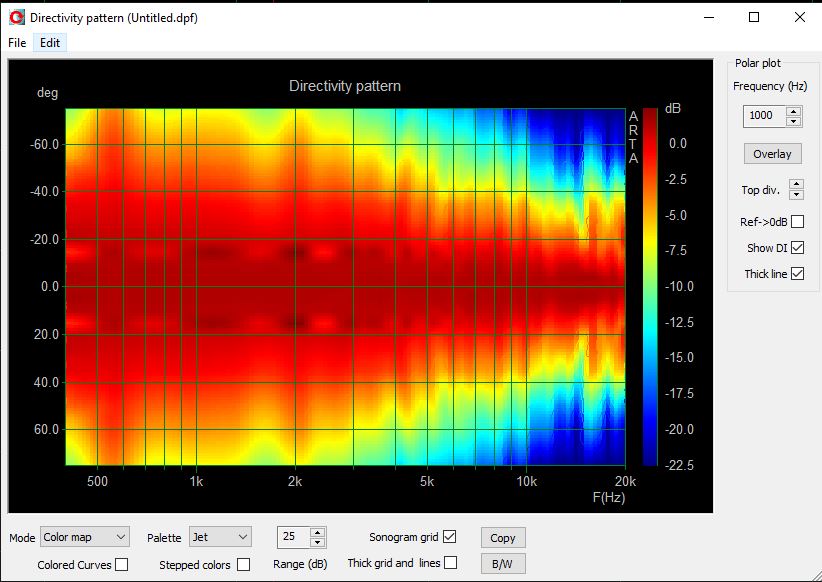822x582 pixels.
Task: Minimize the Directivity pattern window
Action: pyautogui.click(x=709, y=17)
